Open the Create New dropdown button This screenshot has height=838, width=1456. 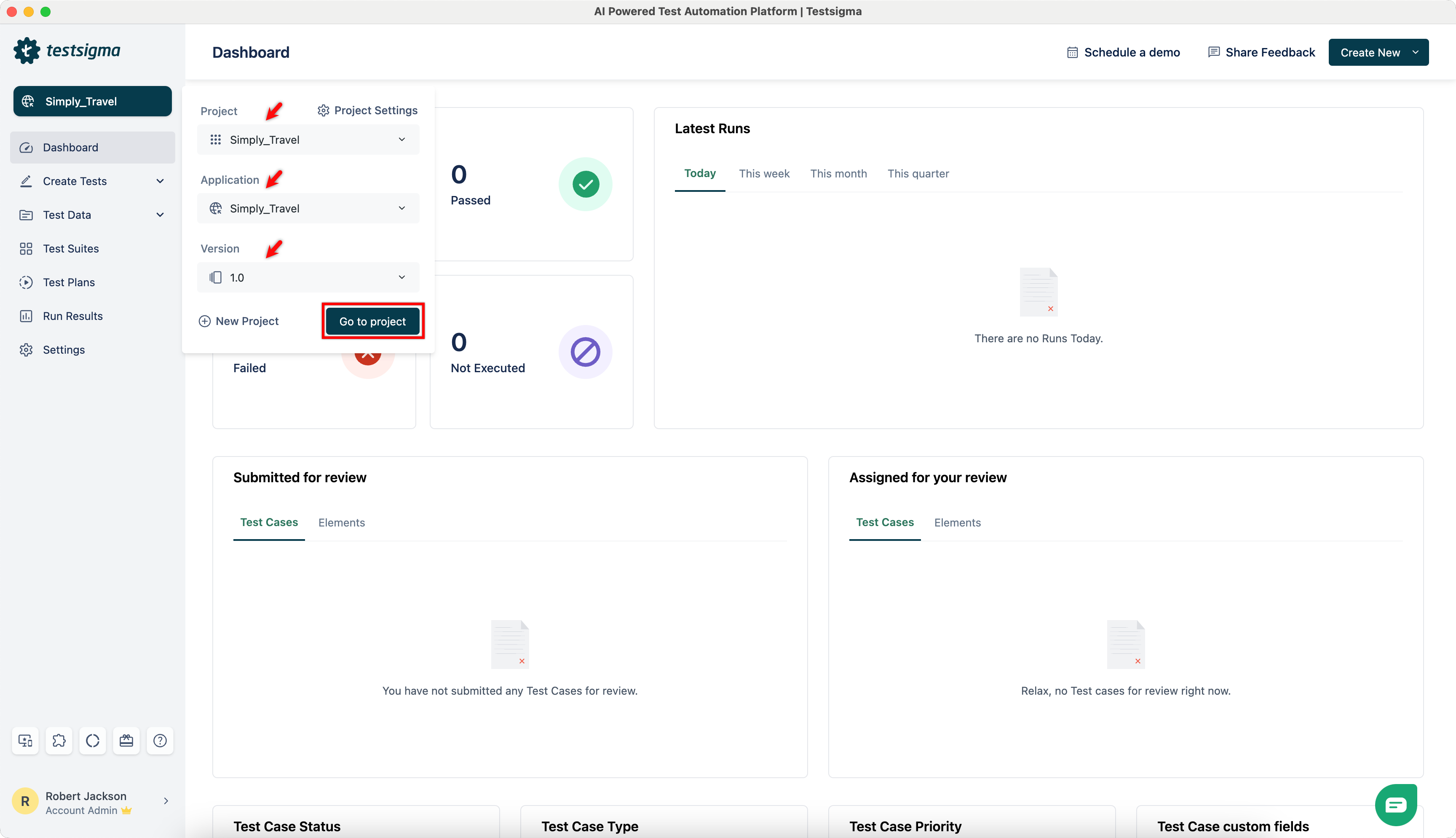tap(1378, 52)
